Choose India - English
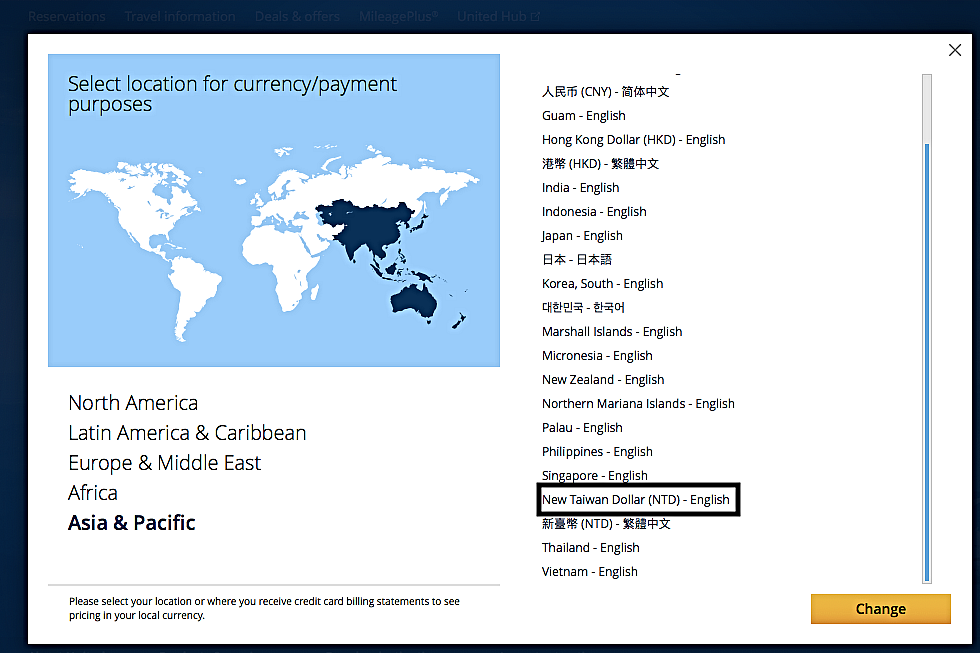The width and height of the screenshot is (980, 653). click(x=580, y=187)
